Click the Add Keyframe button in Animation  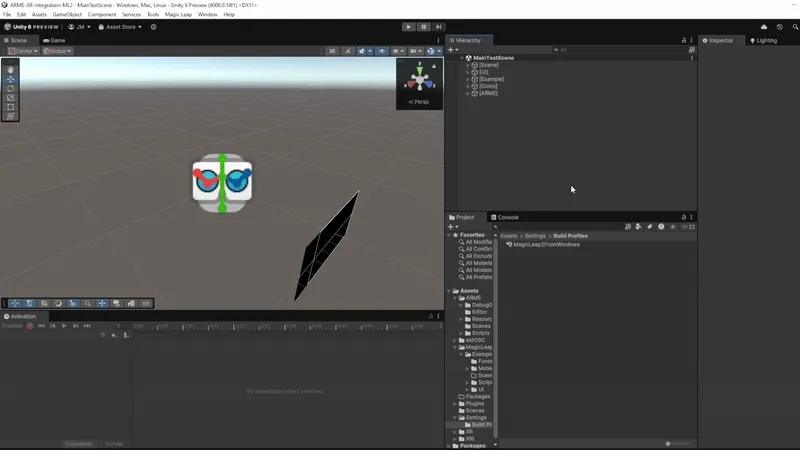(114, 335)
